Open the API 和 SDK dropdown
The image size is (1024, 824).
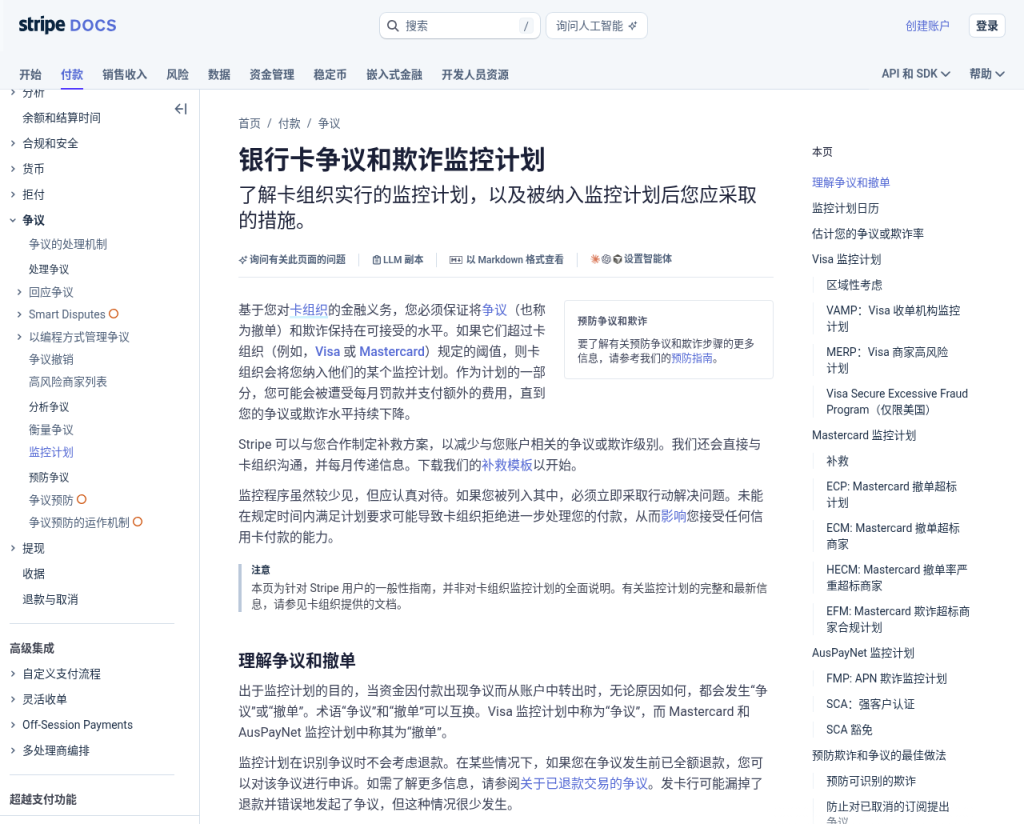tap(916, 74)
